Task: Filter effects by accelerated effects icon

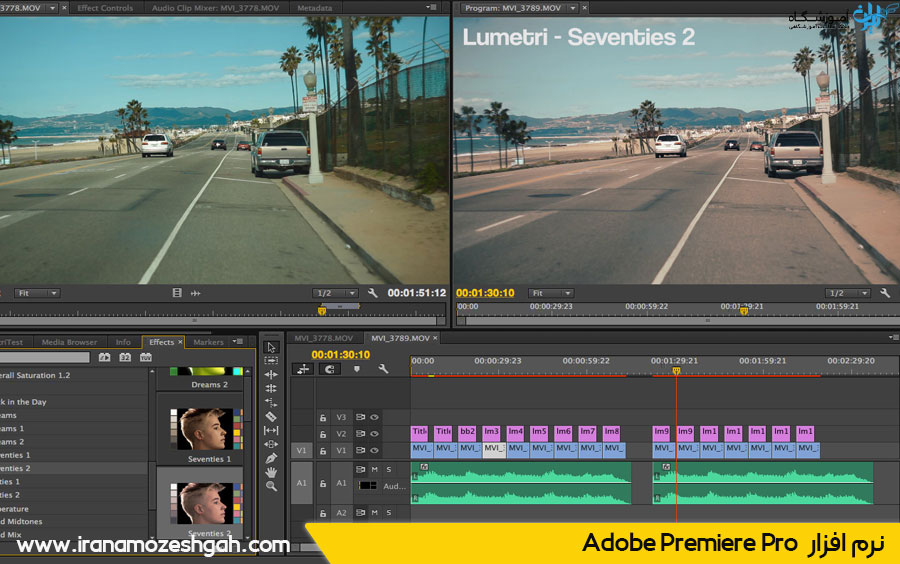Action: click(104, 357)
